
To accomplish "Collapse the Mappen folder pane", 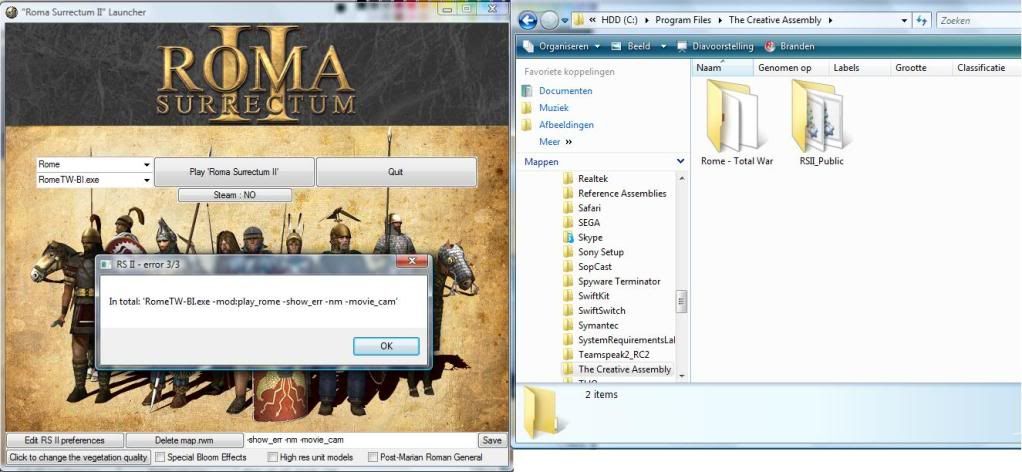I will click(x=680, y=162).
